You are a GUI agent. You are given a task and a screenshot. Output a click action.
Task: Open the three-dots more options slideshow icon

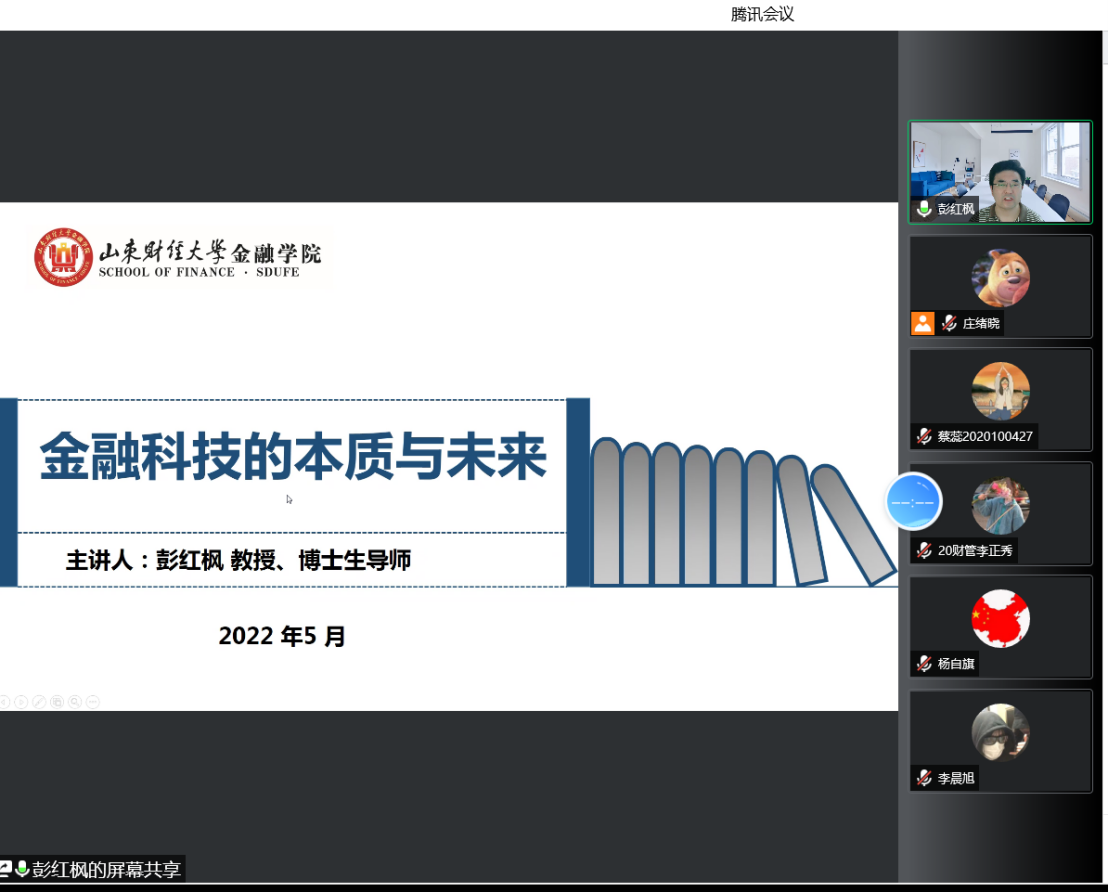pyautogui.click(x=93, y=702)
